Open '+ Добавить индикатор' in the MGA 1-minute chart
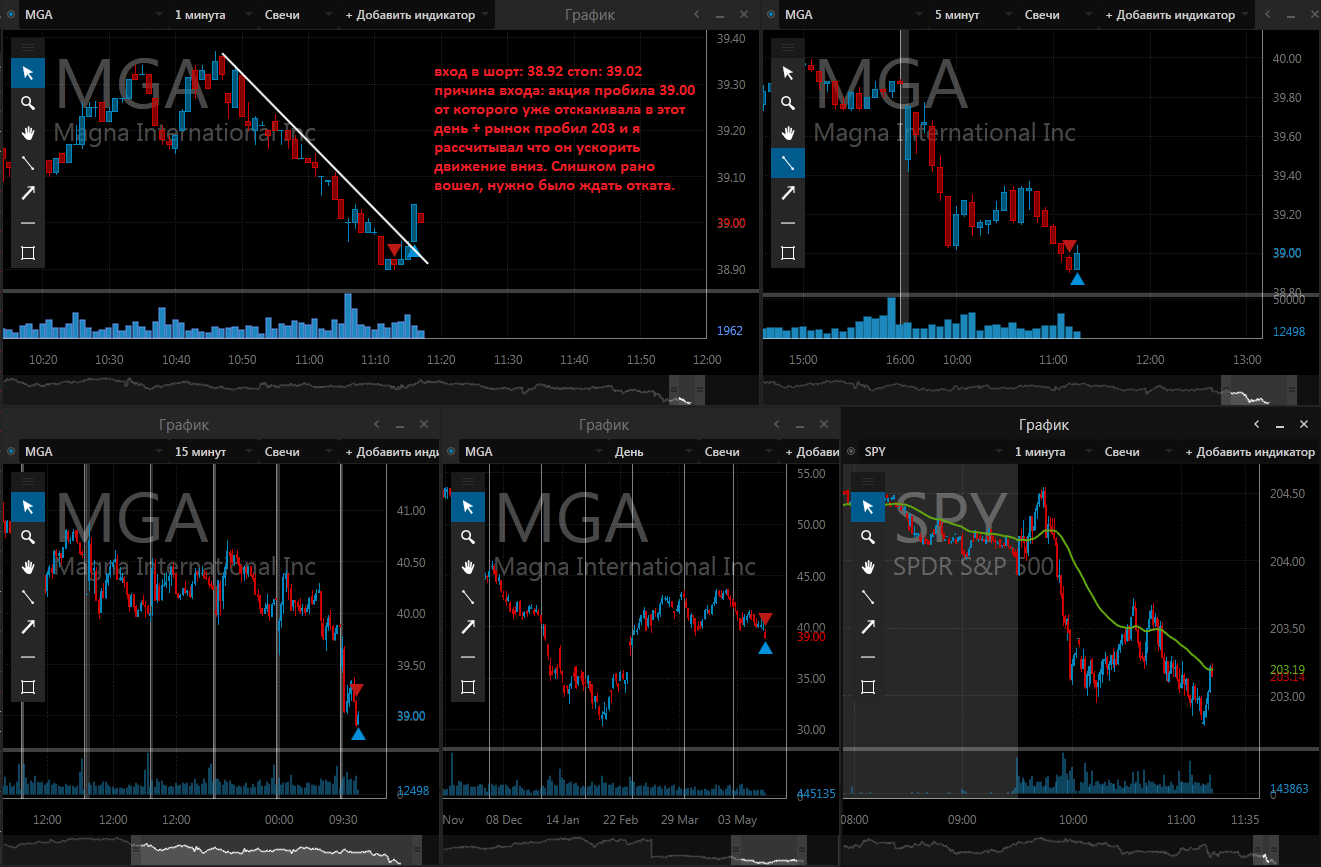 [x=417, y=15]
